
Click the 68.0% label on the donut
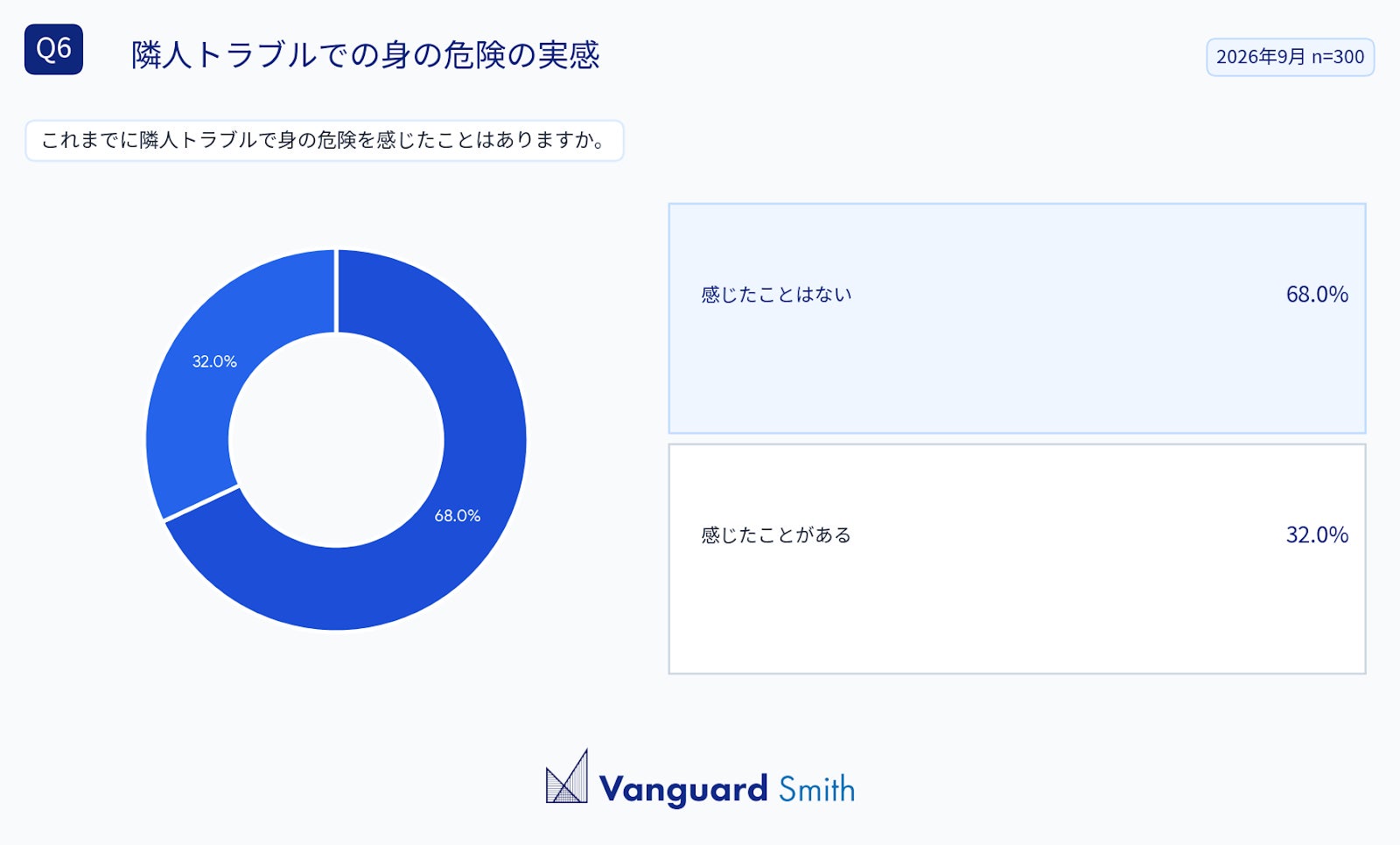click(458, 515)
